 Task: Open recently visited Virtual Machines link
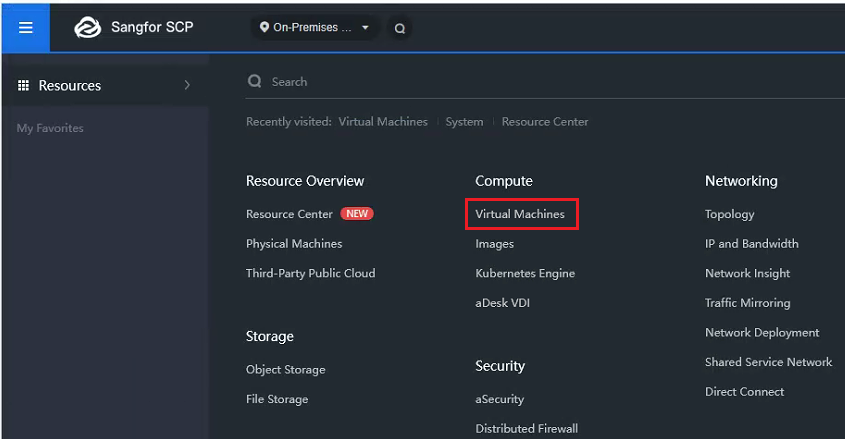383,122
